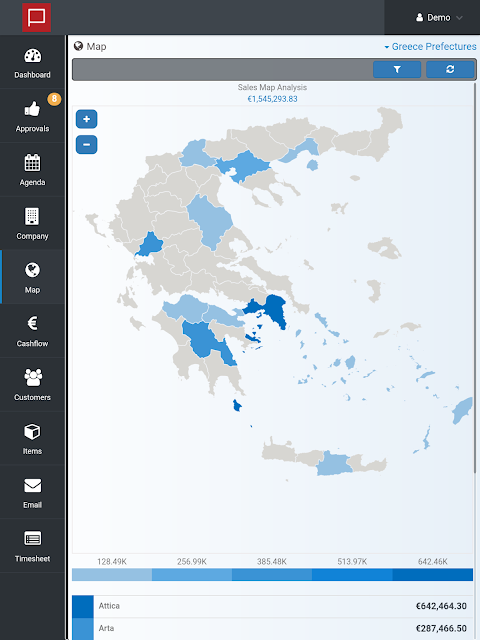The image size is (480, 640).
Task: Expand the Greece Prefectures dropdown
Action: point(430,47)
